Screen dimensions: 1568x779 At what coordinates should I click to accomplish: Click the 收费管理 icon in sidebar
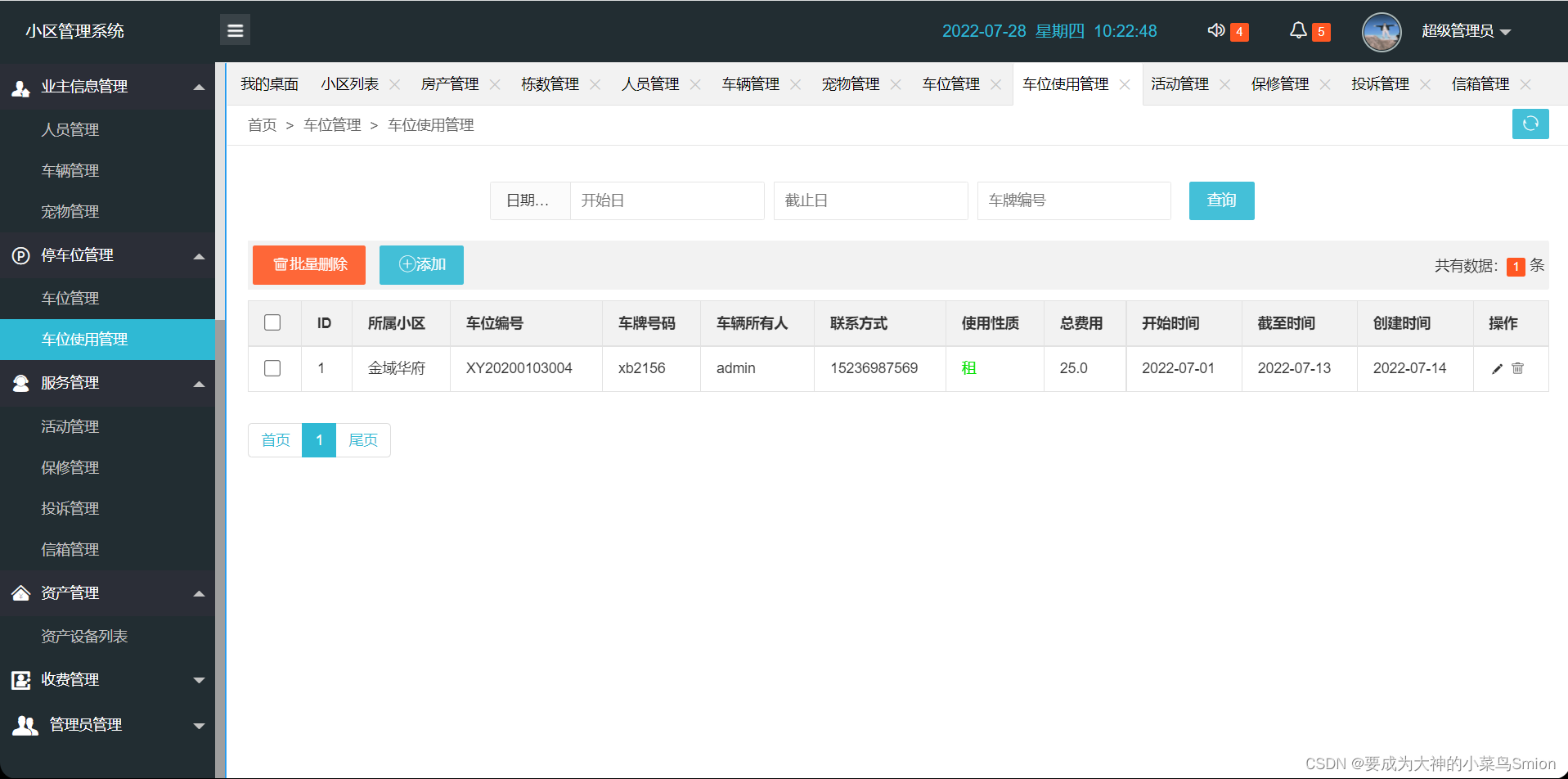[20, 680]
